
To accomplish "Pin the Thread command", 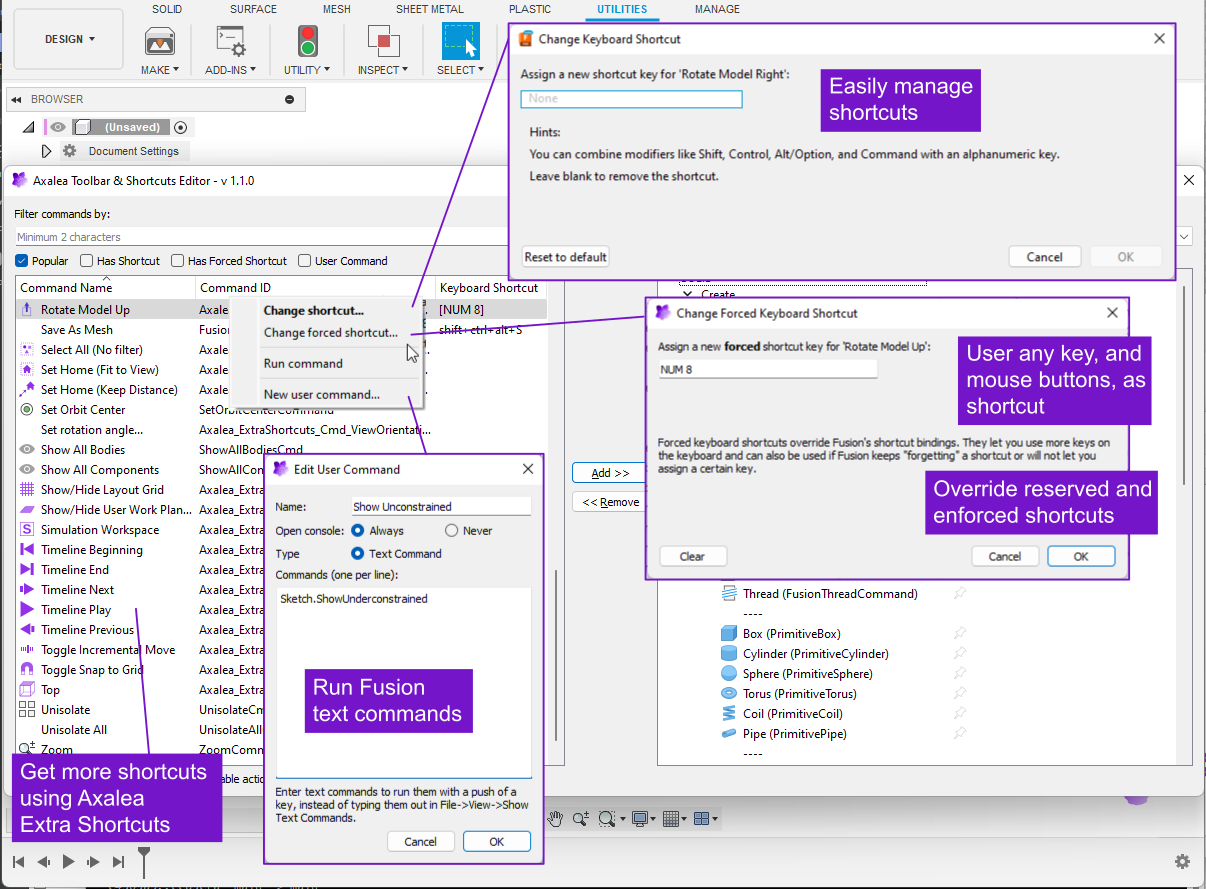I will 960,594.
